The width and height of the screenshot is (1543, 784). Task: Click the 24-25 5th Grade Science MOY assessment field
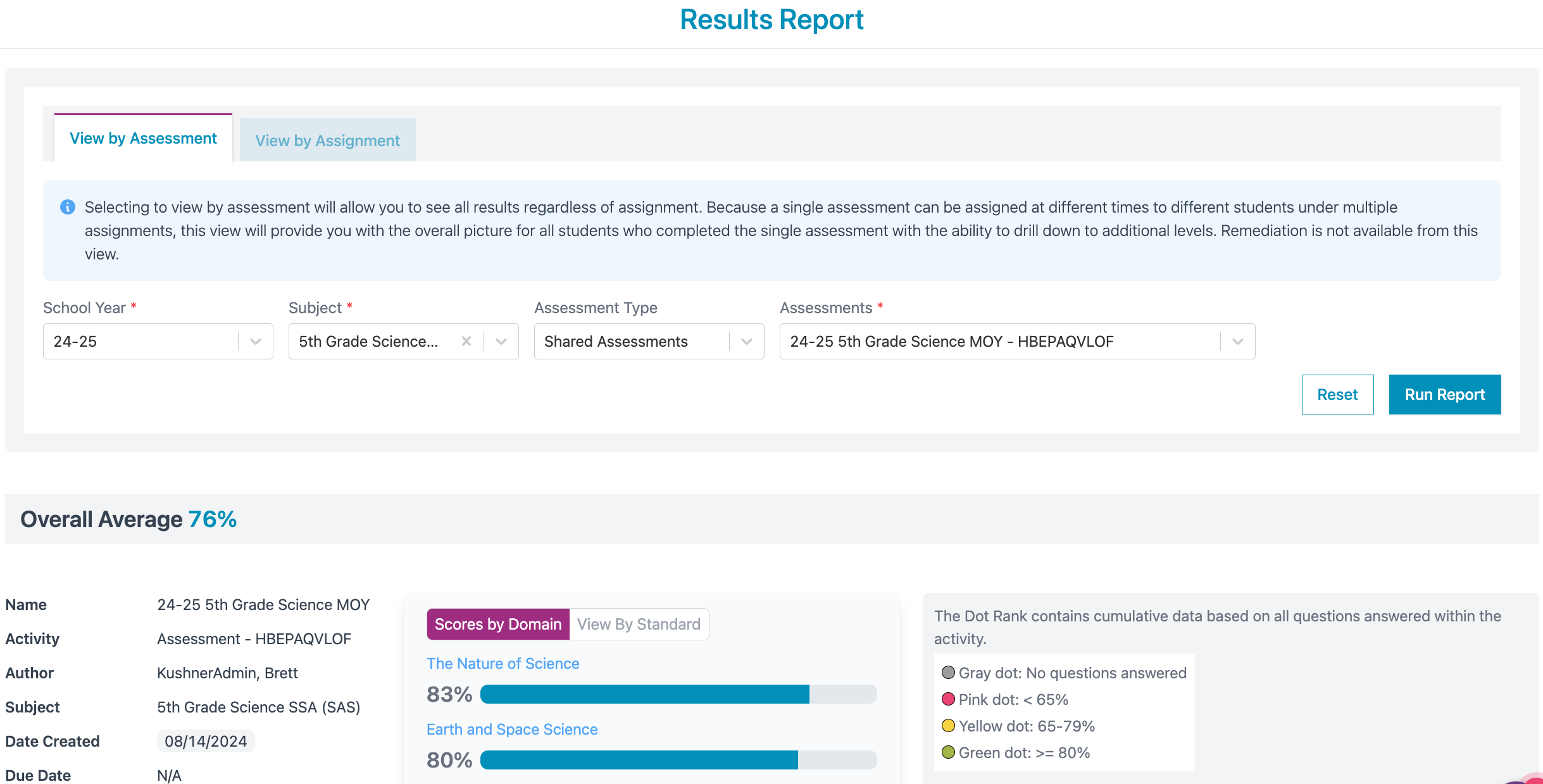coord(1018,342)
